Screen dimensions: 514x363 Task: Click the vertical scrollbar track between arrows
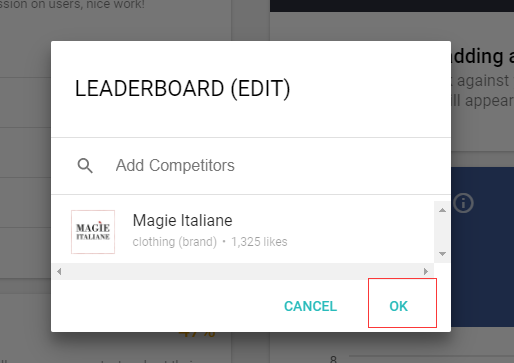pos(442,232)
